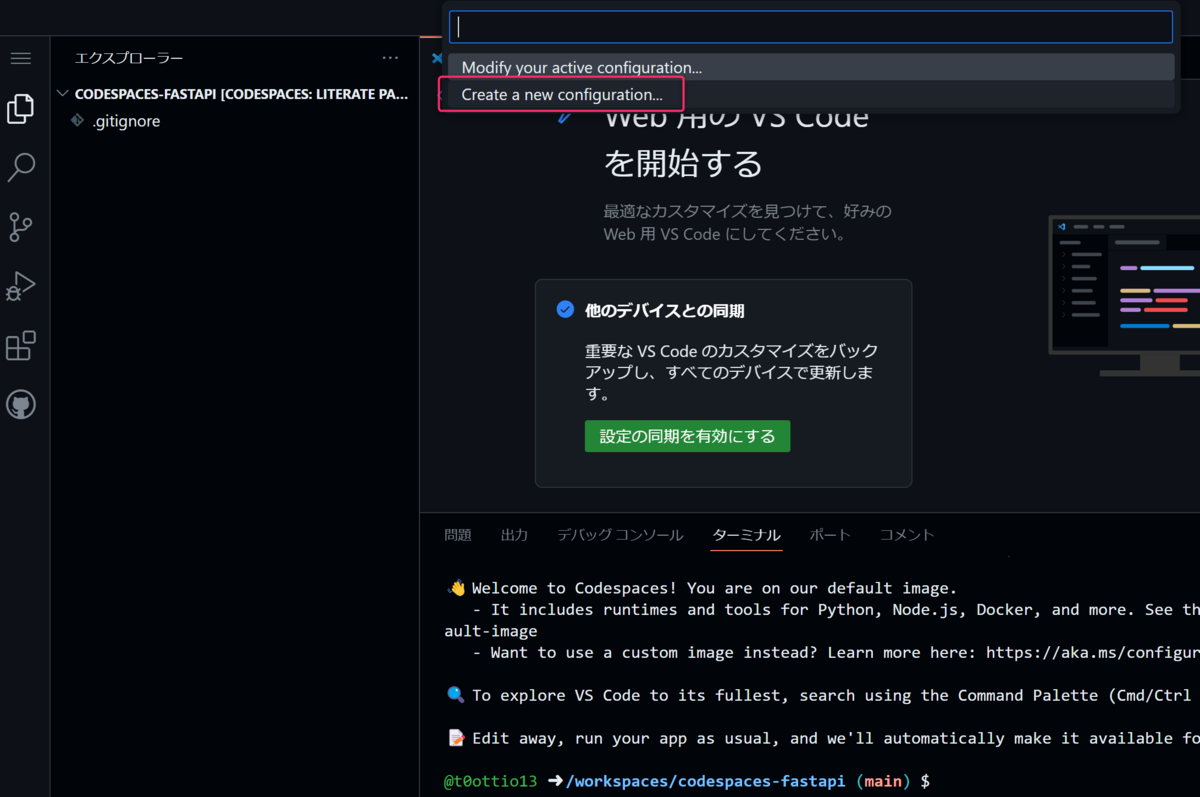Open the 問題 panel tab
This screenshot has width=1200, height=797.
pos(457,534)
